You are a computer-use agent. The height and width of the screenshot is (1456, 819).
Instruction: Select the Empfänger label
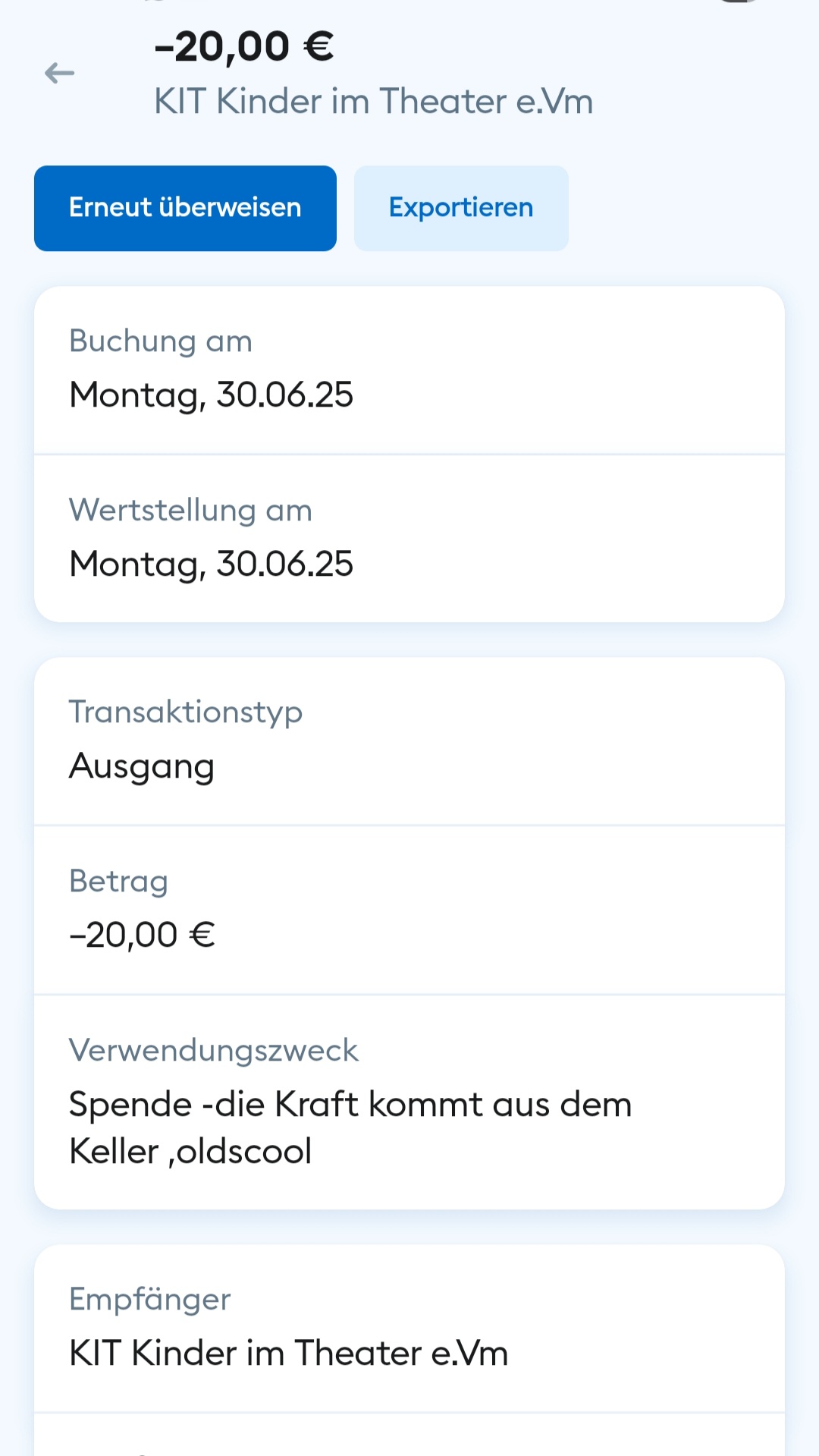point(149,1300)
